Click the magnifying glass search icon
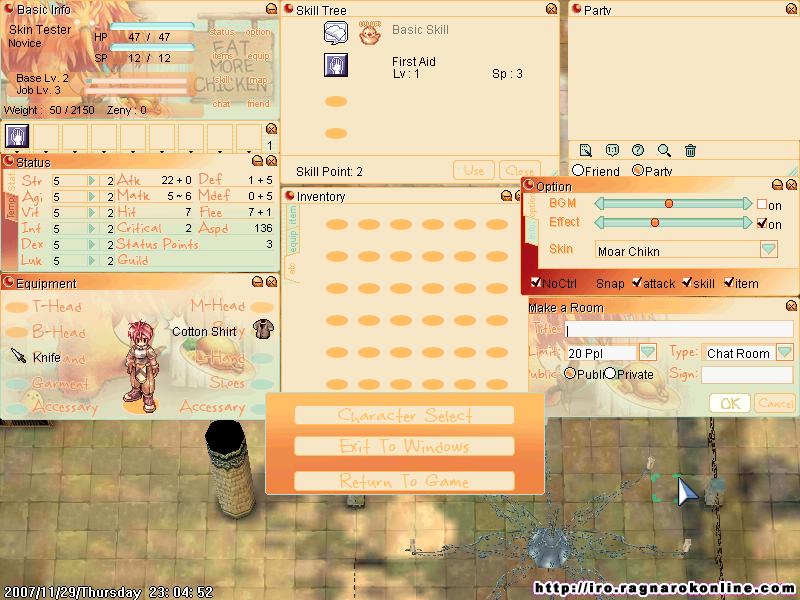 (x=664, y=150)
